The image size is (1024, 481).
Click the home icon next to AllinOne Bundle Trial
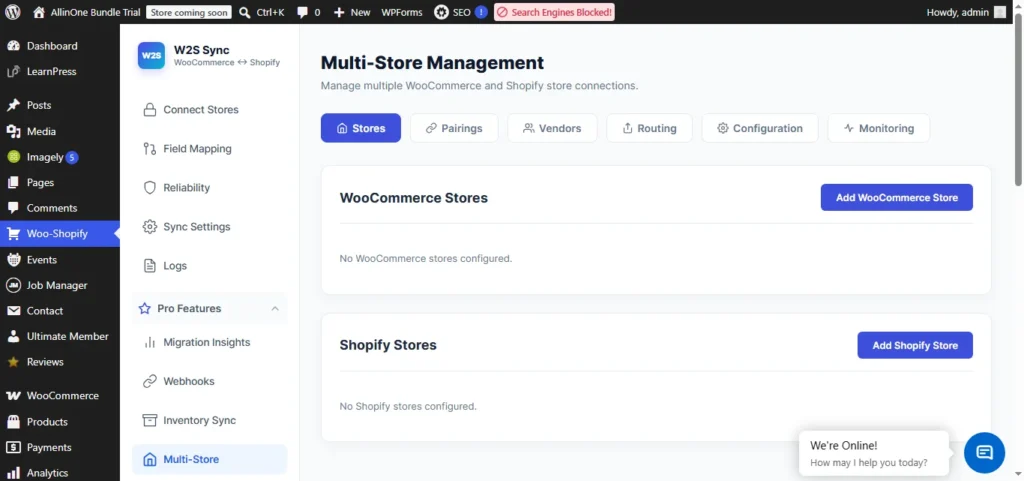(39, 12)
